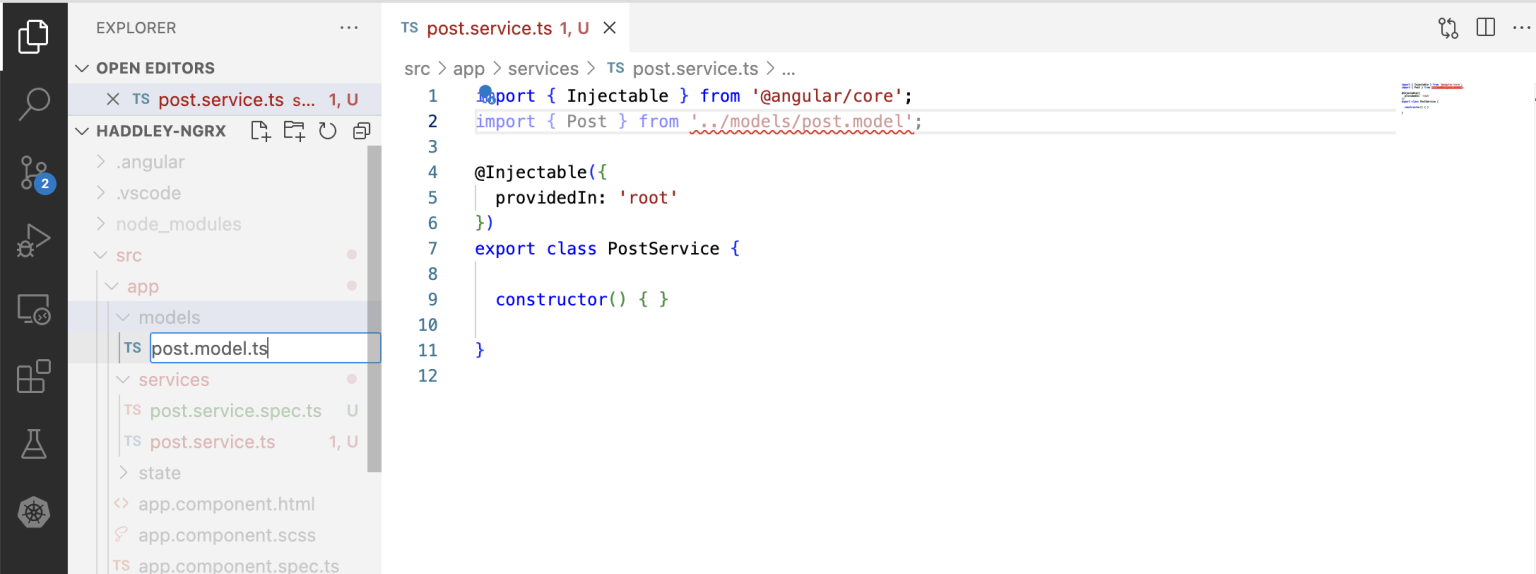
Task: Open Source Control view with 2 changes
Action: (x=34, y=173)
